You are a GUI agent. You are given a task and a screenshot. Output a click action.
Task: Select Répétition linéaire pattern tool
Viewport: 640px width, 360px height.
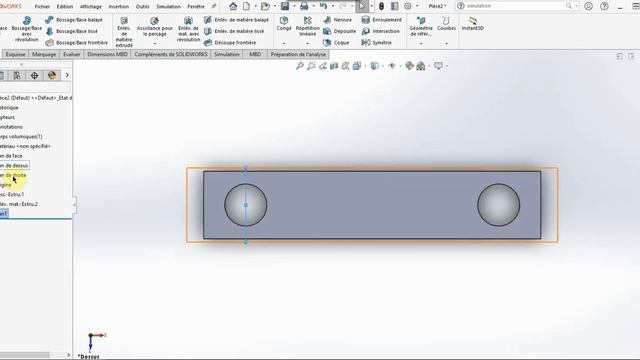coord(307,26)
